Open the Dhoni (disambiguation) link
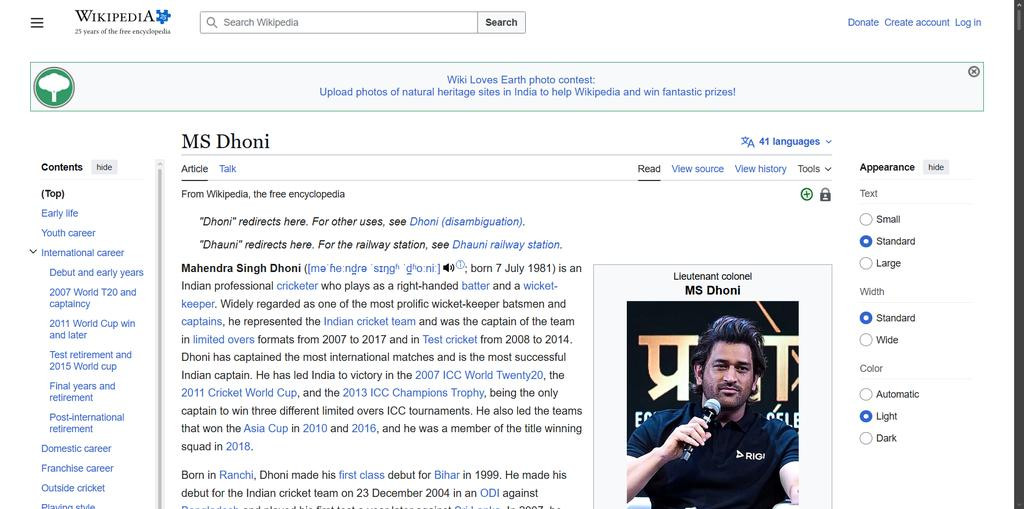1024x509 pixels. point(466,222)
